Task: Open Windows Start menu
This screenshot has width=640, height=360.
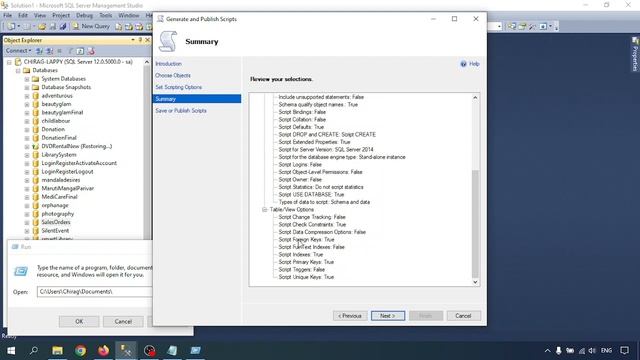Action: 11,350
